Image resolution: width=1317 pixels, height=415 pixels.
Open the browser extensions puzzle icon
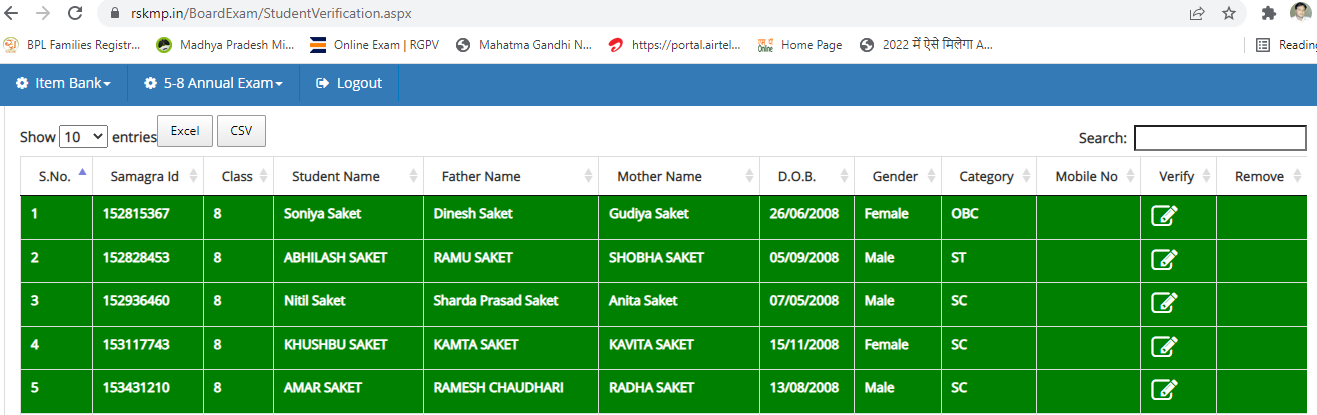[1268, 13]
